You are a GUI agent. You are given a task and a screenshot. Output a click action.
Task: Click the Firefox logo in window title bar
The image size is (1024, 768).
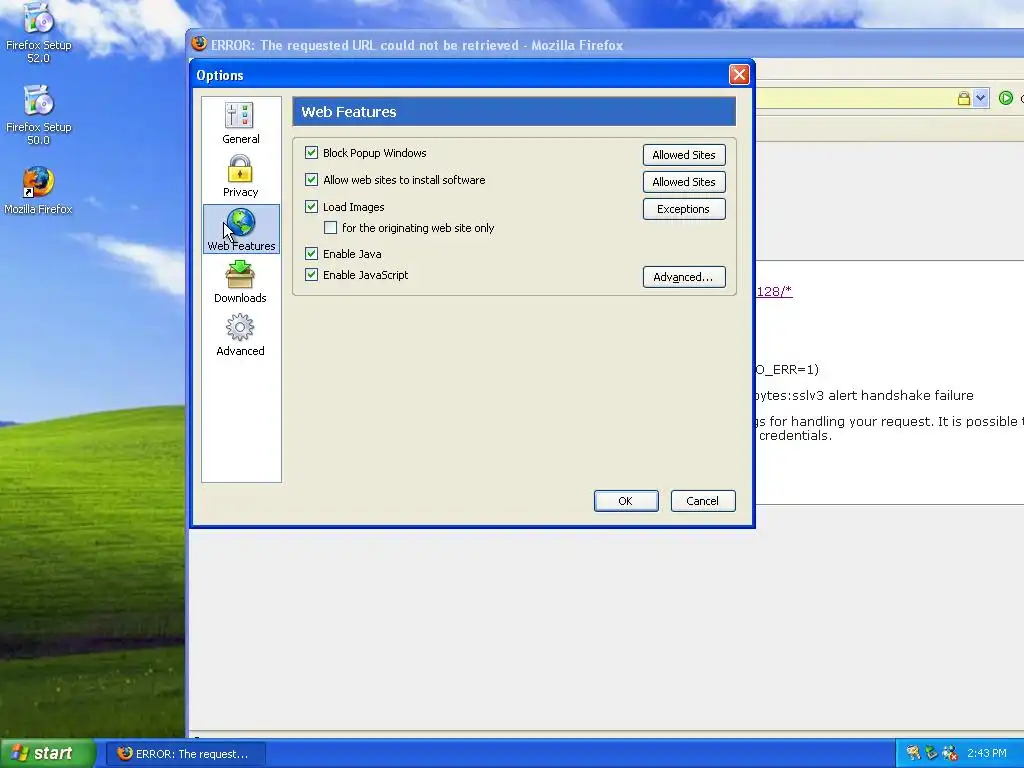click(199, 44)
